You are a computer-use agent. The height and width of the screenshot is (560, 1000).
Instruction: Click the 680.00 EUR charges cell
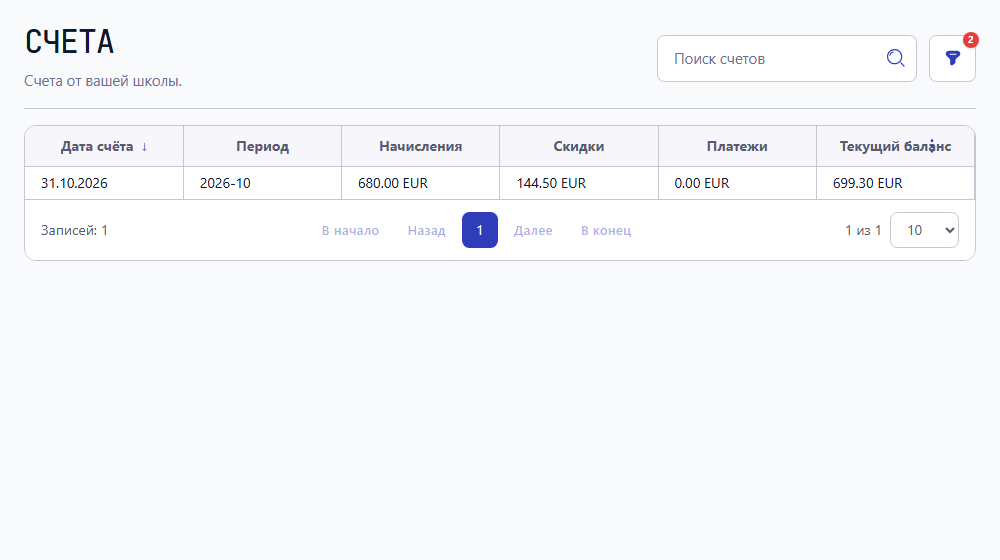tap(420, 183)
